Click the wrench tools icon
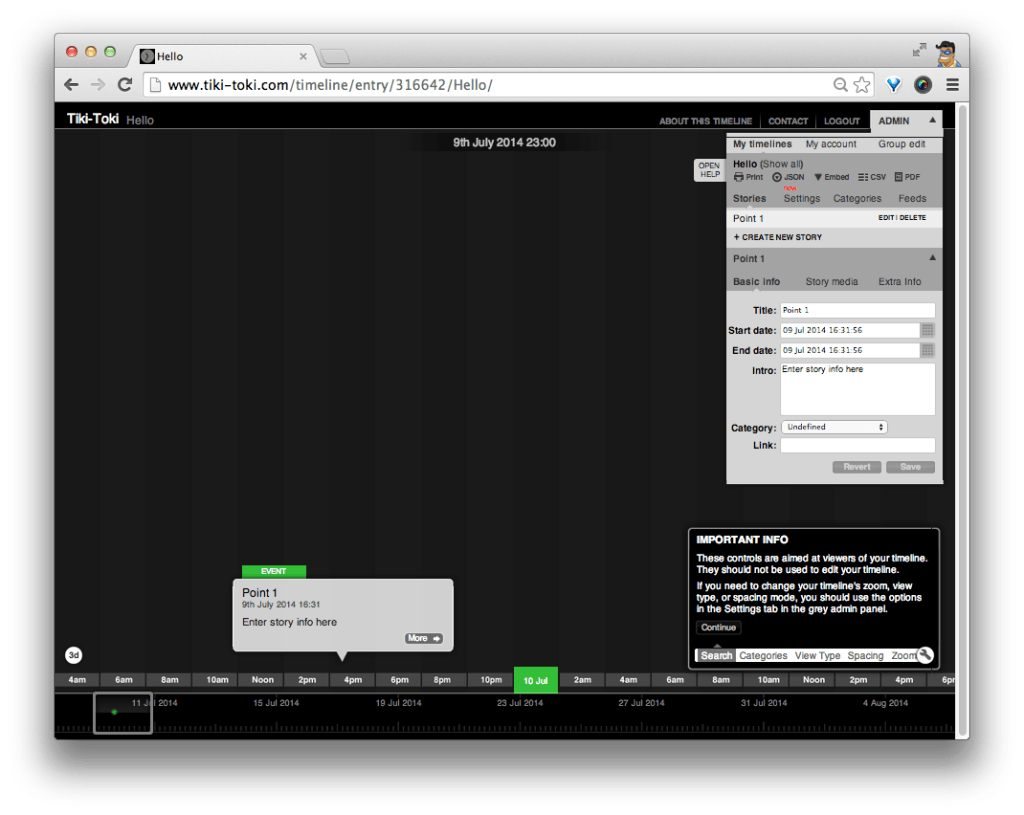Image resolution: width=1024 pixels, height=815 pixels. [x=925, y=655]
